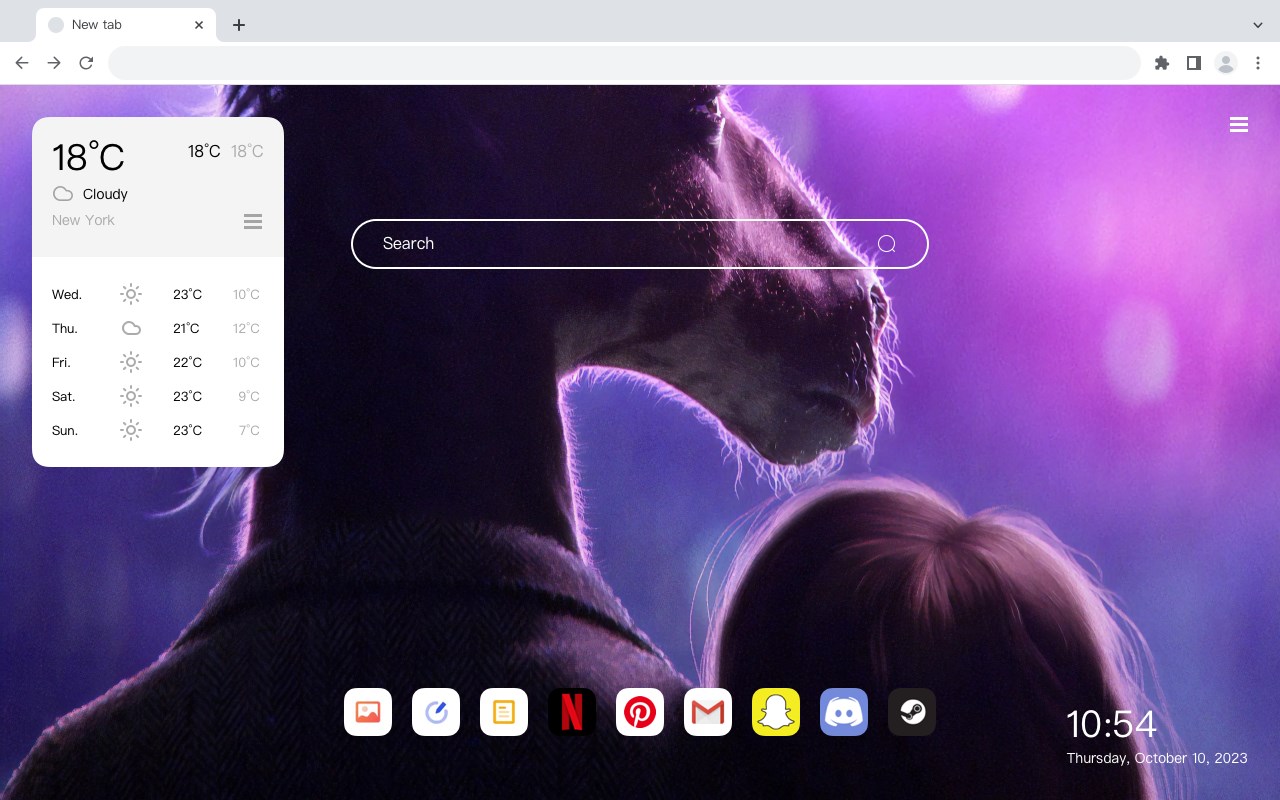Screen dimensions: 1280x800
Task: Select the Sat. forecast row
Action: 157,396
